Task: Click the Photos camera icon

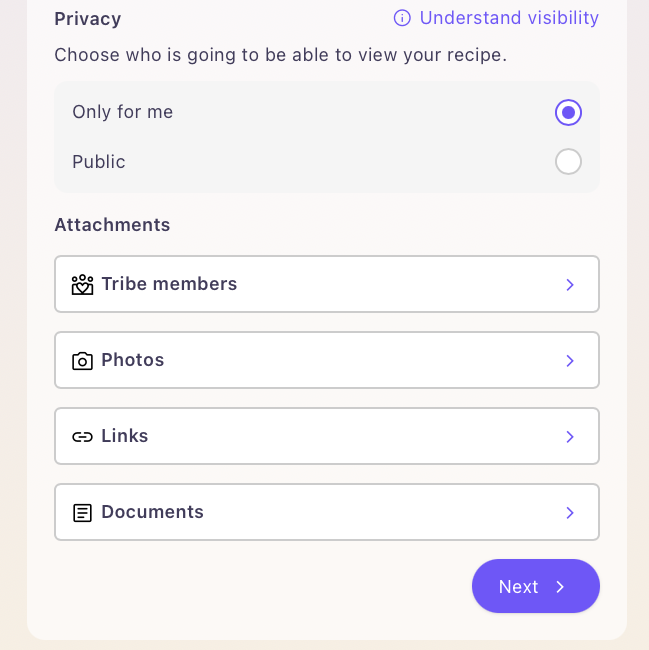Action: pos(82,361)
